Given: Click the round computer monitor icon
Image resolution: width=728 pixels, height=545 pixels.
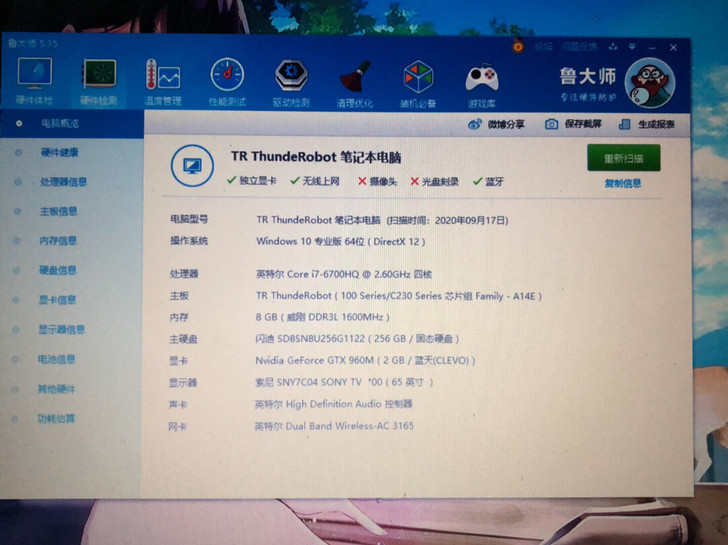Looking at the screenshot, I should click(x=192, y=166).
